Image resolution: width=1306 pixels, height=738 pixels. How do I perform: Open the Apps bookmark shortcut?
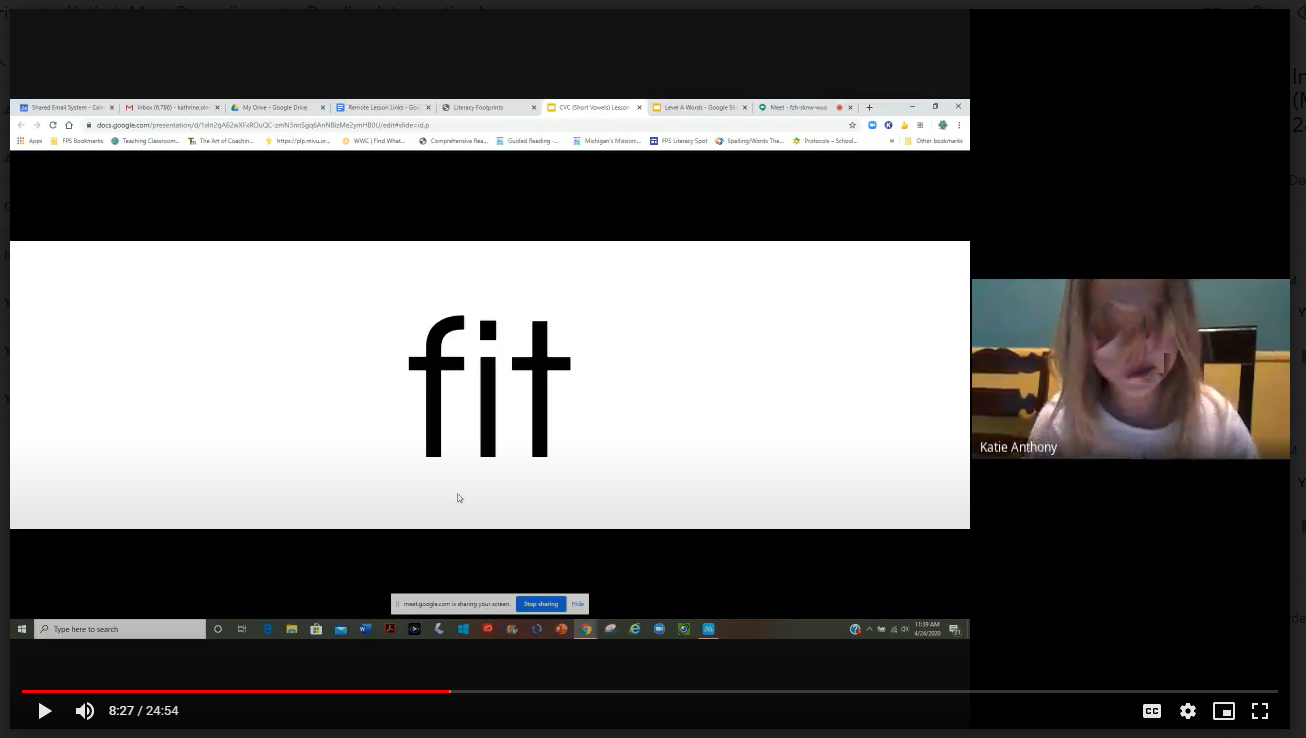[30, 141]
